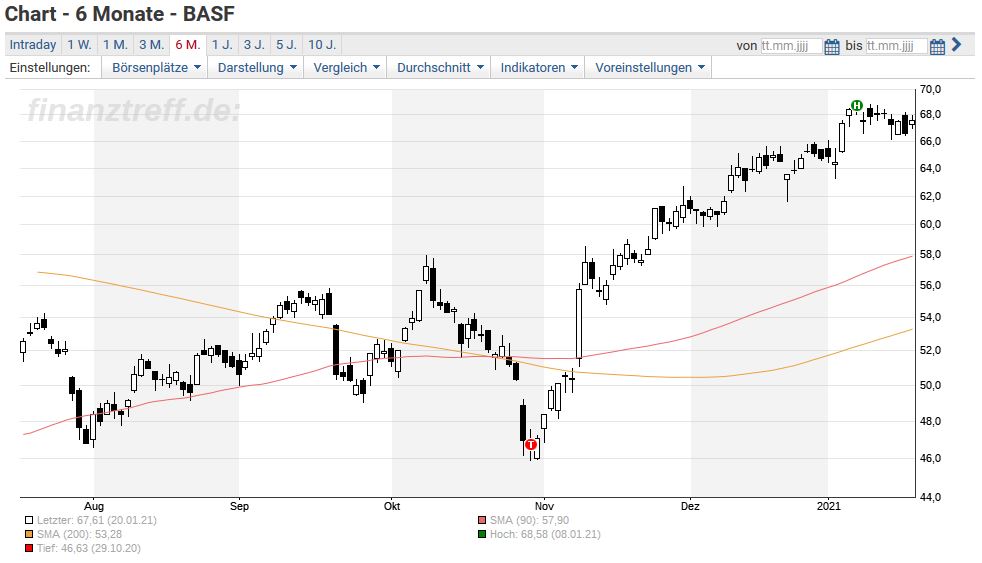Image resolution: width=982 pixels, height=563 pixels.
Task: Open the 'bis' date calendar picker icon
Action: [x=937, y=46]
